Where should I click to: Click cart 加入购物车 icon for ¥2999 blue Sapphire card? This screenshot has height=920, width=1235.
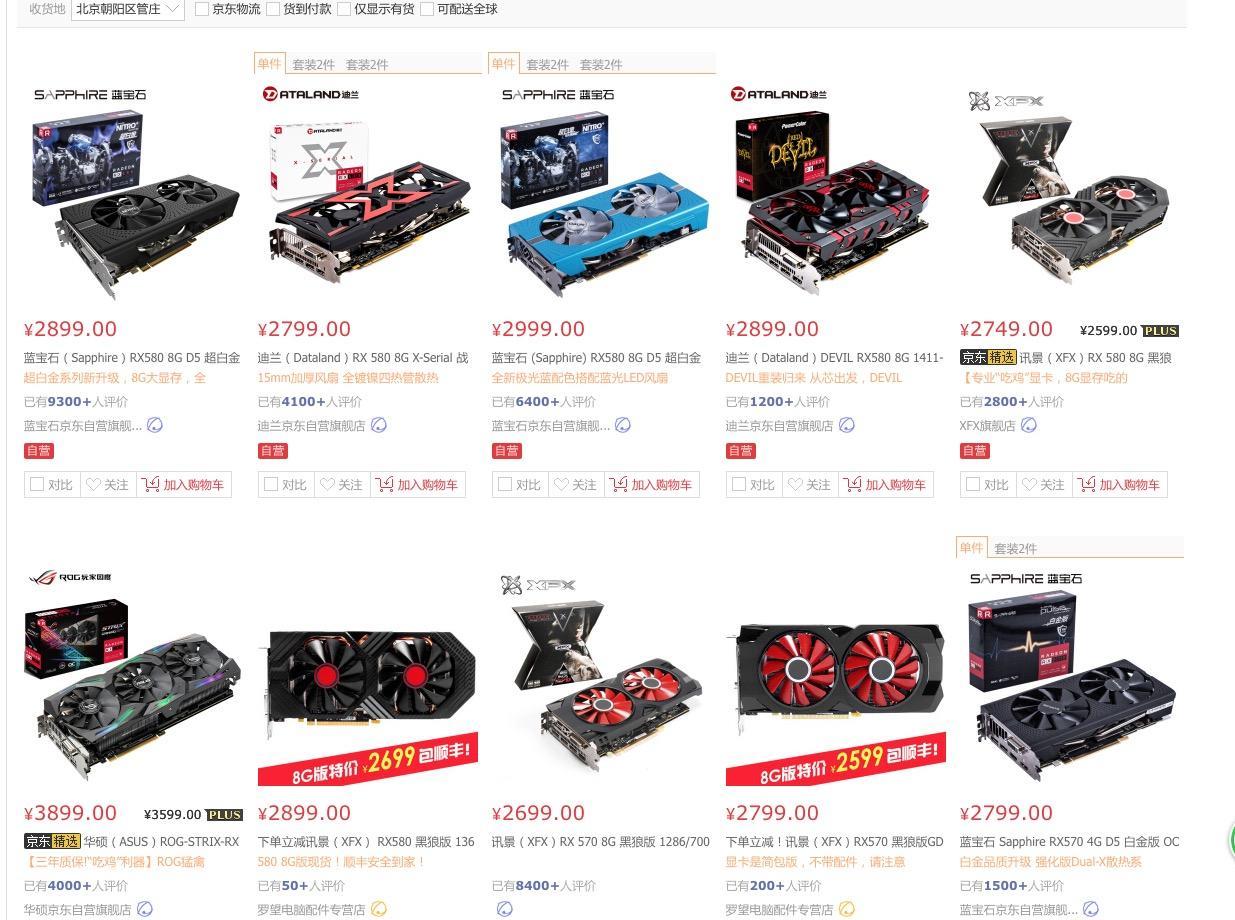pyautogui.click(x=619, y=485)
